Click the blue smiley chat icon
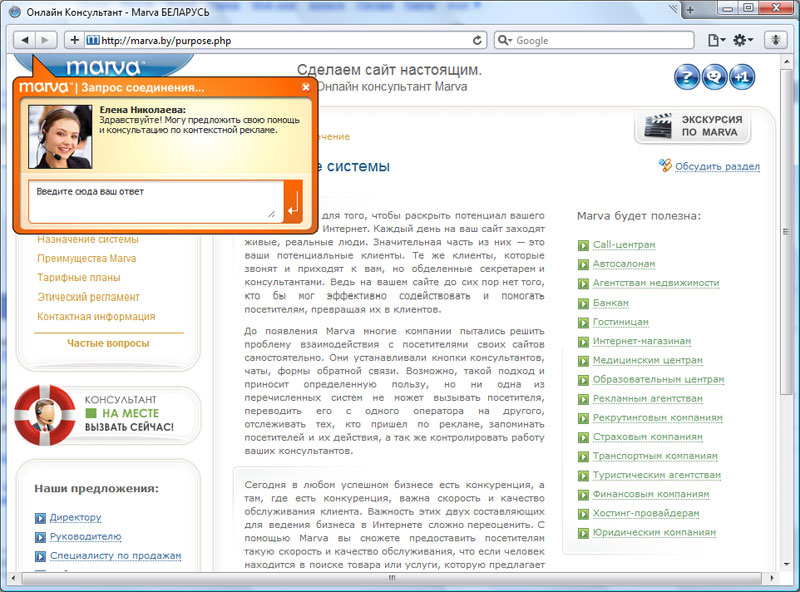Image resolution: width=800 pixels, height=592 pixels. (714, 76)
